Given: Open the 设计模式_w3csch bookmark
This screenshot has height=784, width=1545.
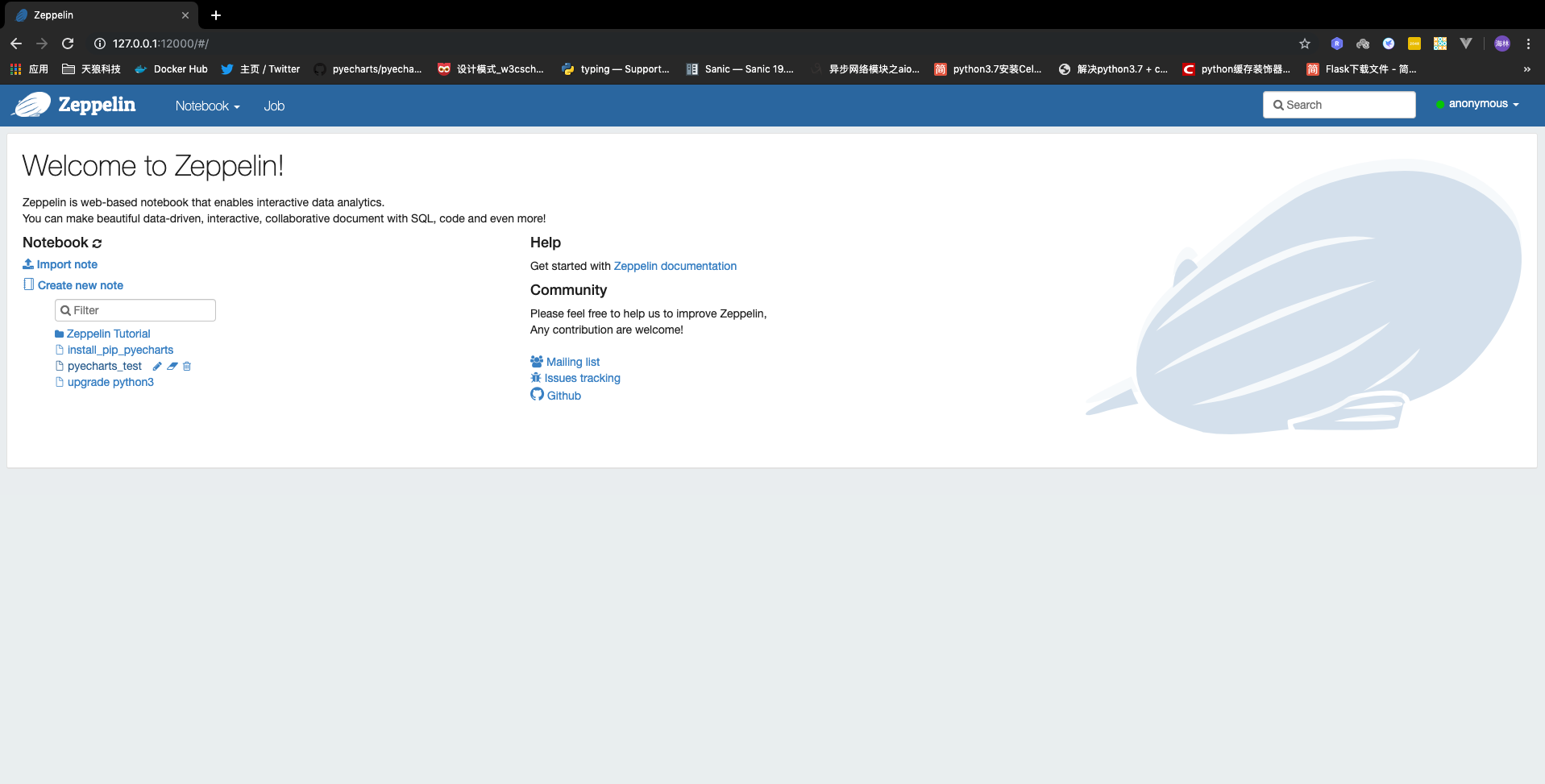Looking at the screenshot, I should tap(491, 69).
